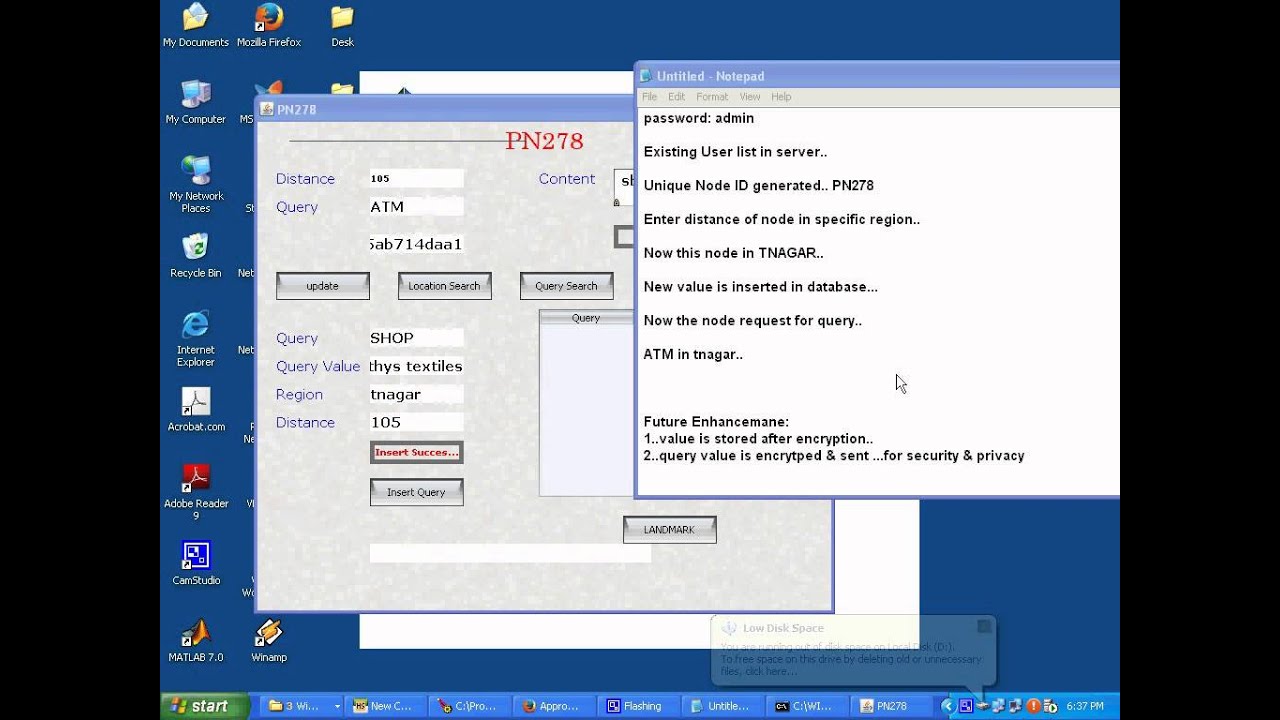Open Adobe Reader 9 shortcut
The image size is (1280, 720).
coord(196,493)
